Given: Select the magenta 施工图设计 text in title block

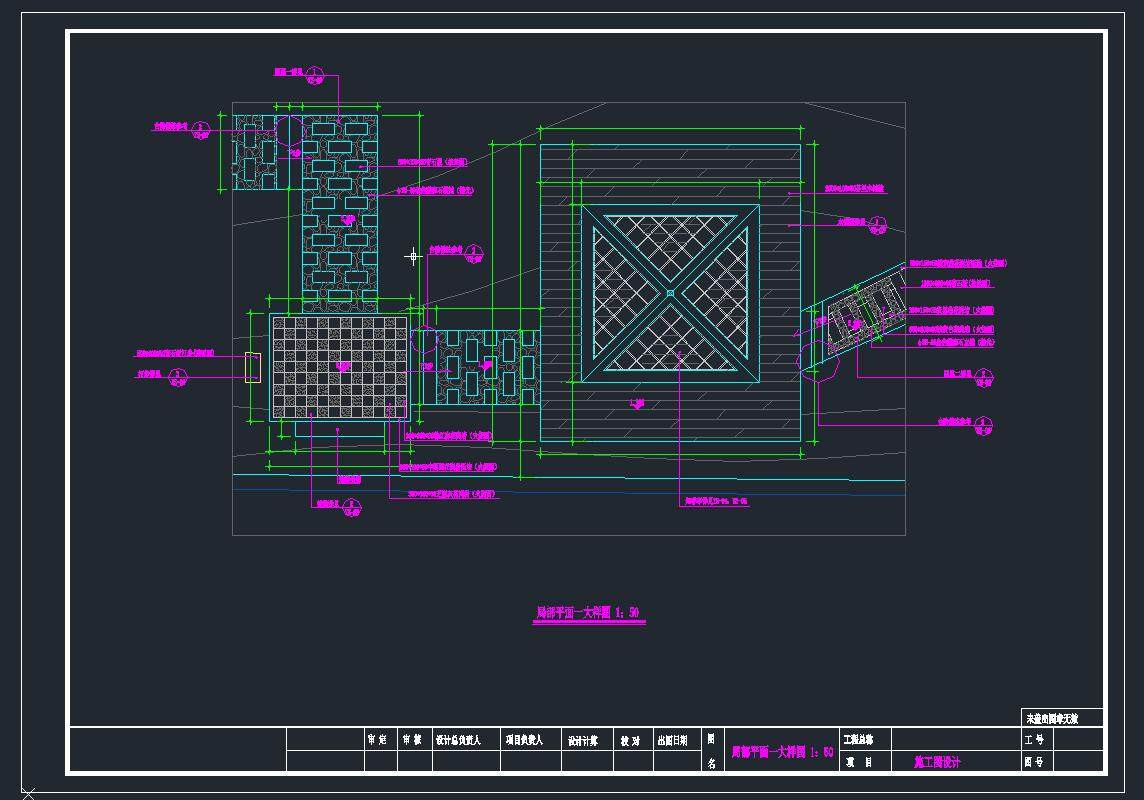Looking at the screenshot, I should [x=937, y=762].
